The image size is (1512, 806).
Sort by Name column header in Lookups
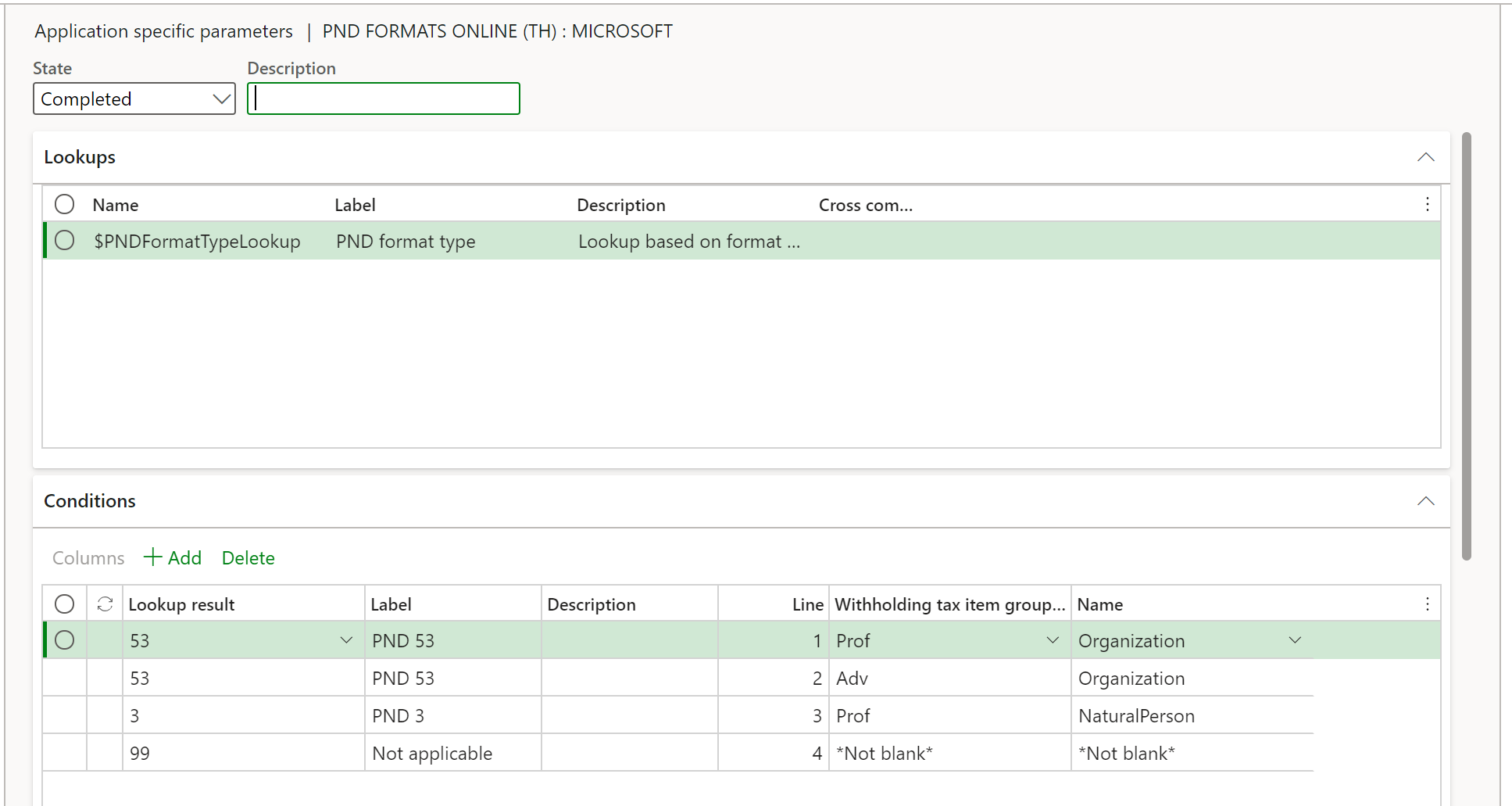pos(116,205)
